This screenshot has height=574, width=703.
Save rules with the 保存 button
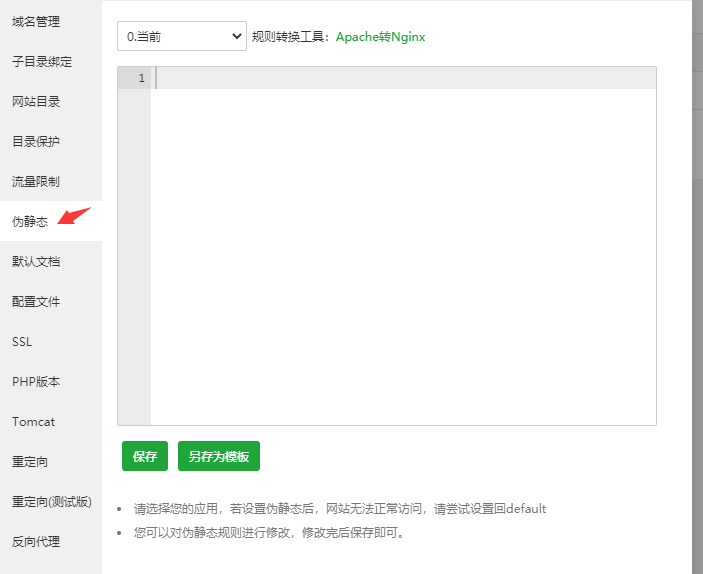[x=145, y=456]
